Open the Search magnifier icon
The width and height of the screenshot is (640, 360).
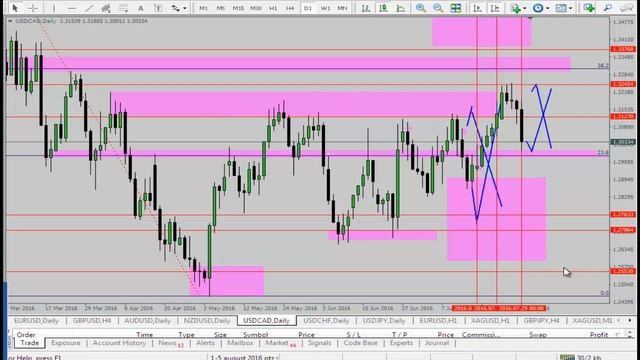[x=608, y=8]
